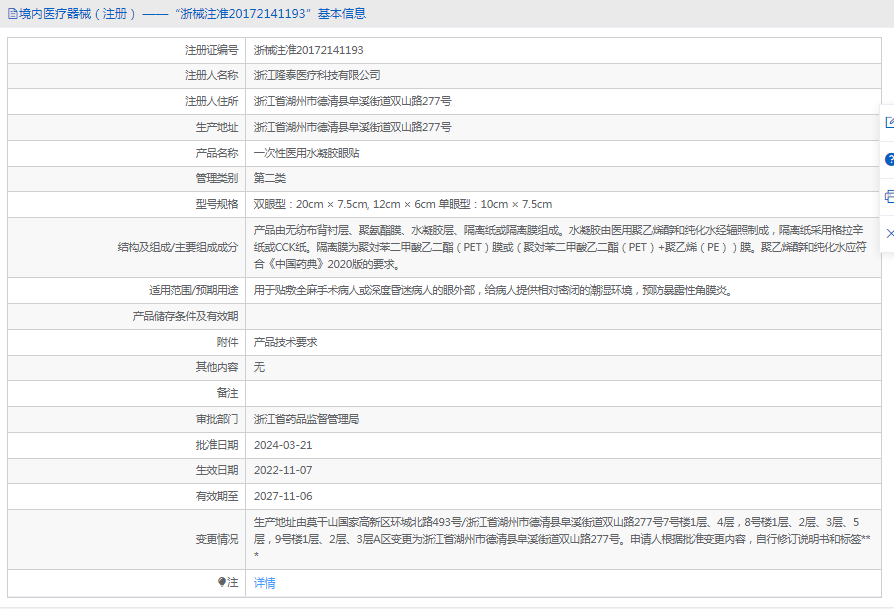Click the lightbulb icon next to 注
This screenshot has width=894, height=609.
coord(222,582)
